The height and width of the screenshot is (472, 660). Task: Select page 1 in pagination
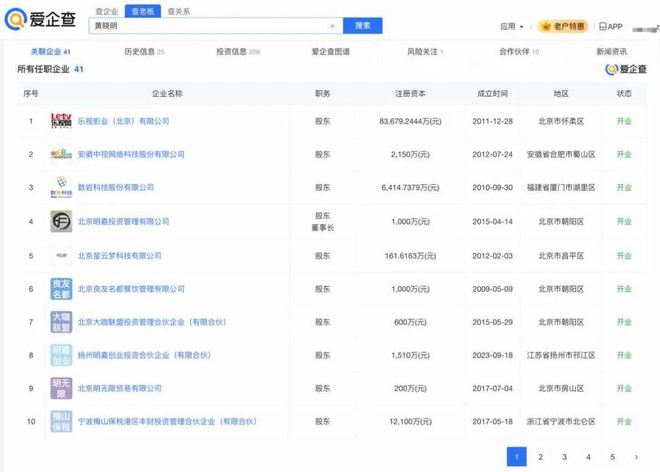click(516, 457)
